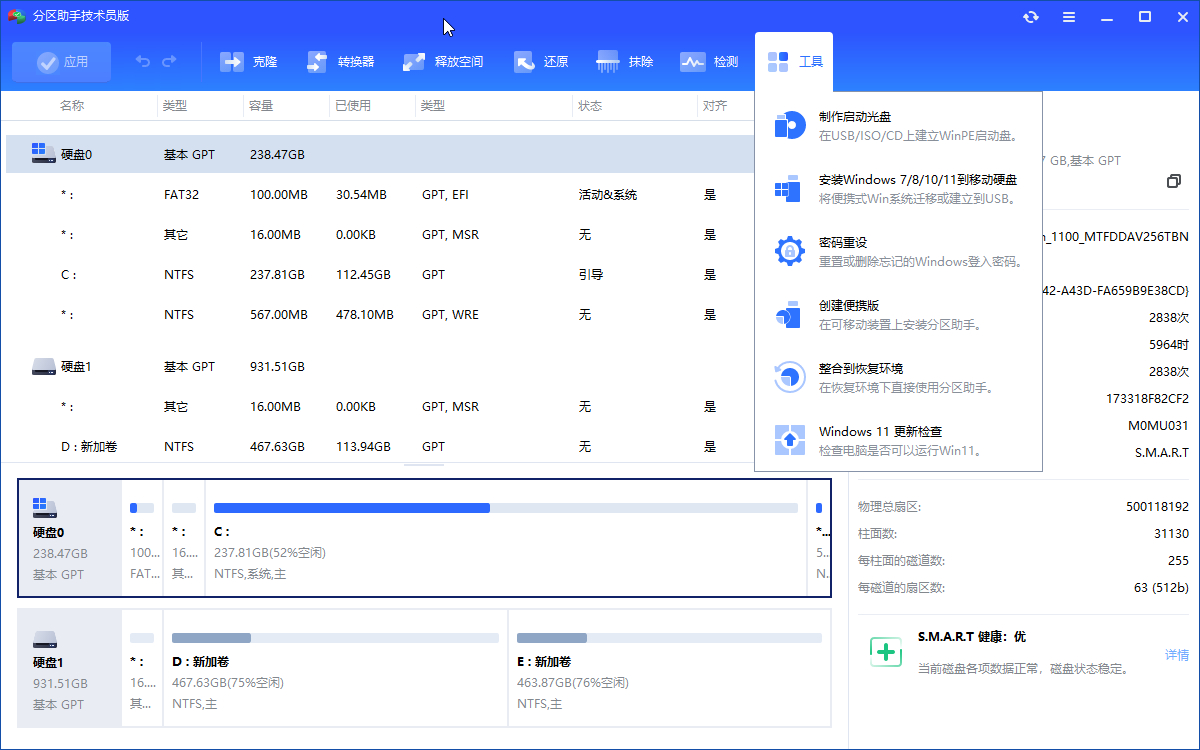
Task: Select menu item 制作启动光盘
Action: point(898,125)
